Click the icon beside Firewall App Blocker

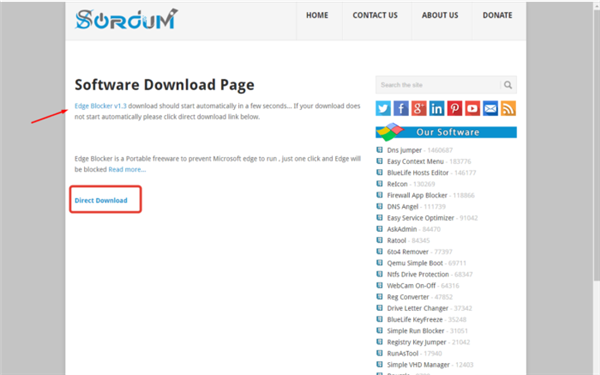[380, 195]
